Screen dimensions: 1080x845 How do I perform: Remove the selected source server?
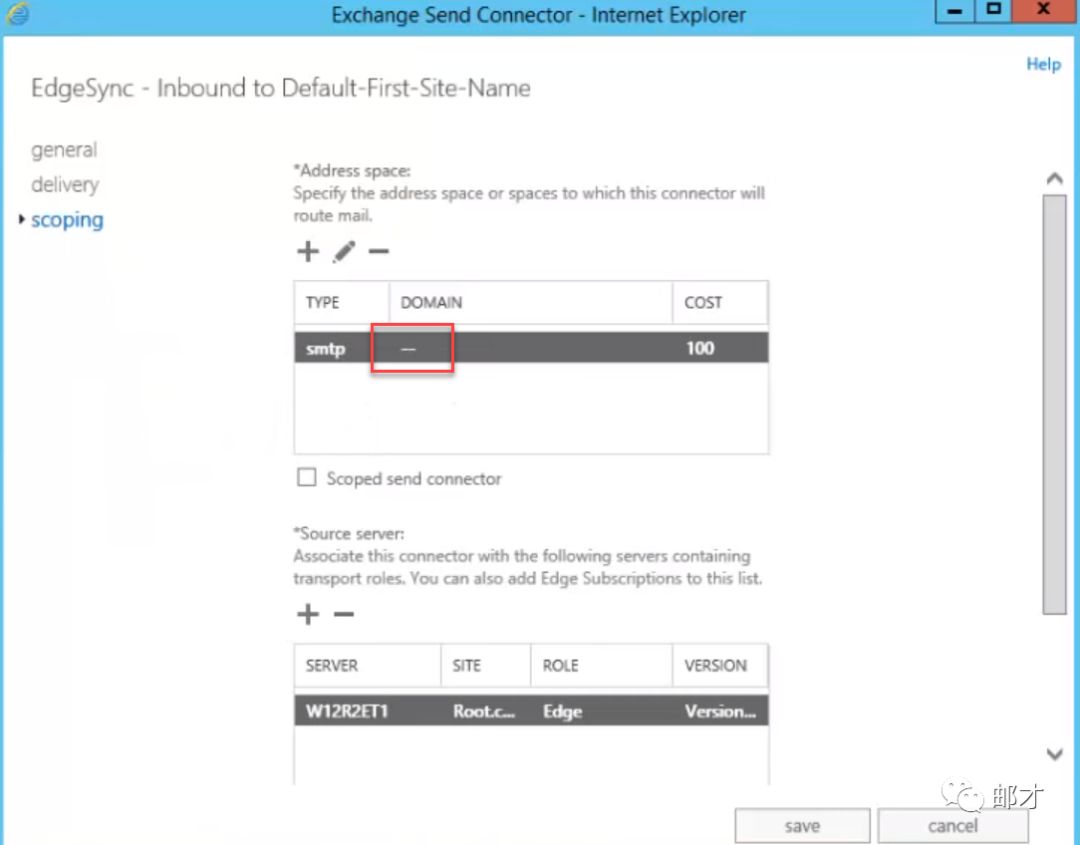[x=343, y=614]
